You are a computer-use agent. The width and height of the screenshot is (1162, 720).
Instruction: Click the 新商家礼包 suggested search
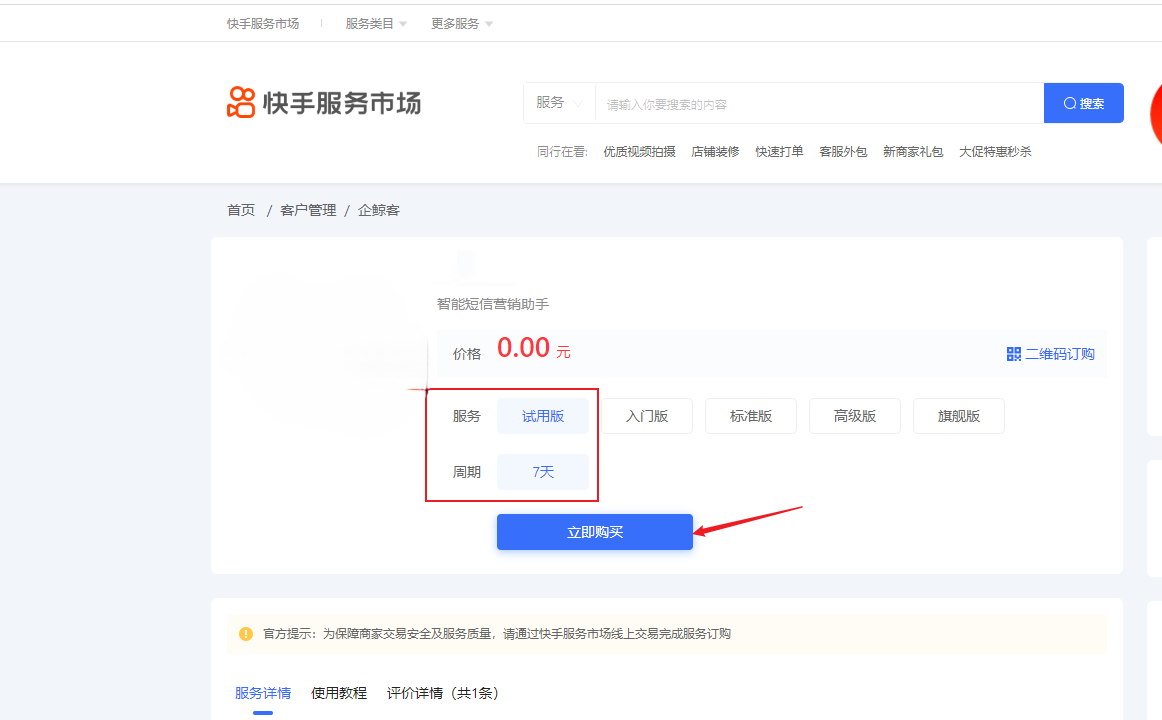(913, 152)
